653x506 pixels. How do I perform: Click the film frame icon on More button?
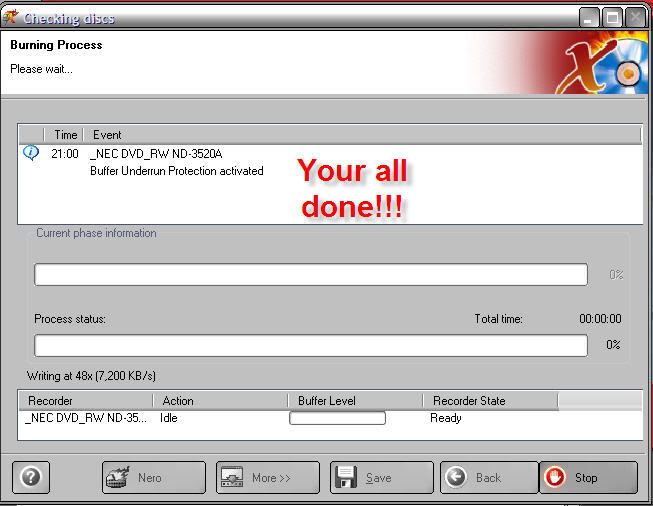click(x=232, y=477)
